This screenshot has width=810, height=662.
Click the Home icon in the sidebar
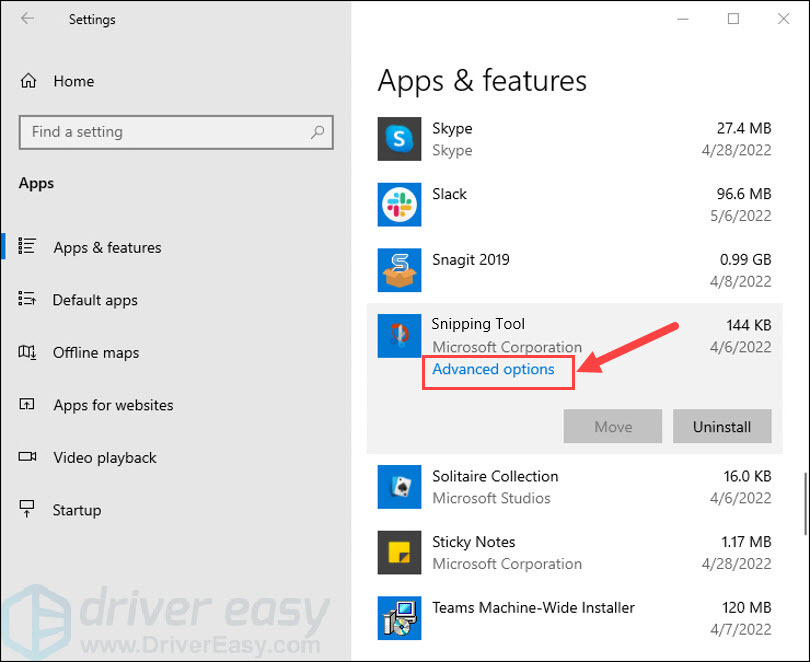pos(29,81)
